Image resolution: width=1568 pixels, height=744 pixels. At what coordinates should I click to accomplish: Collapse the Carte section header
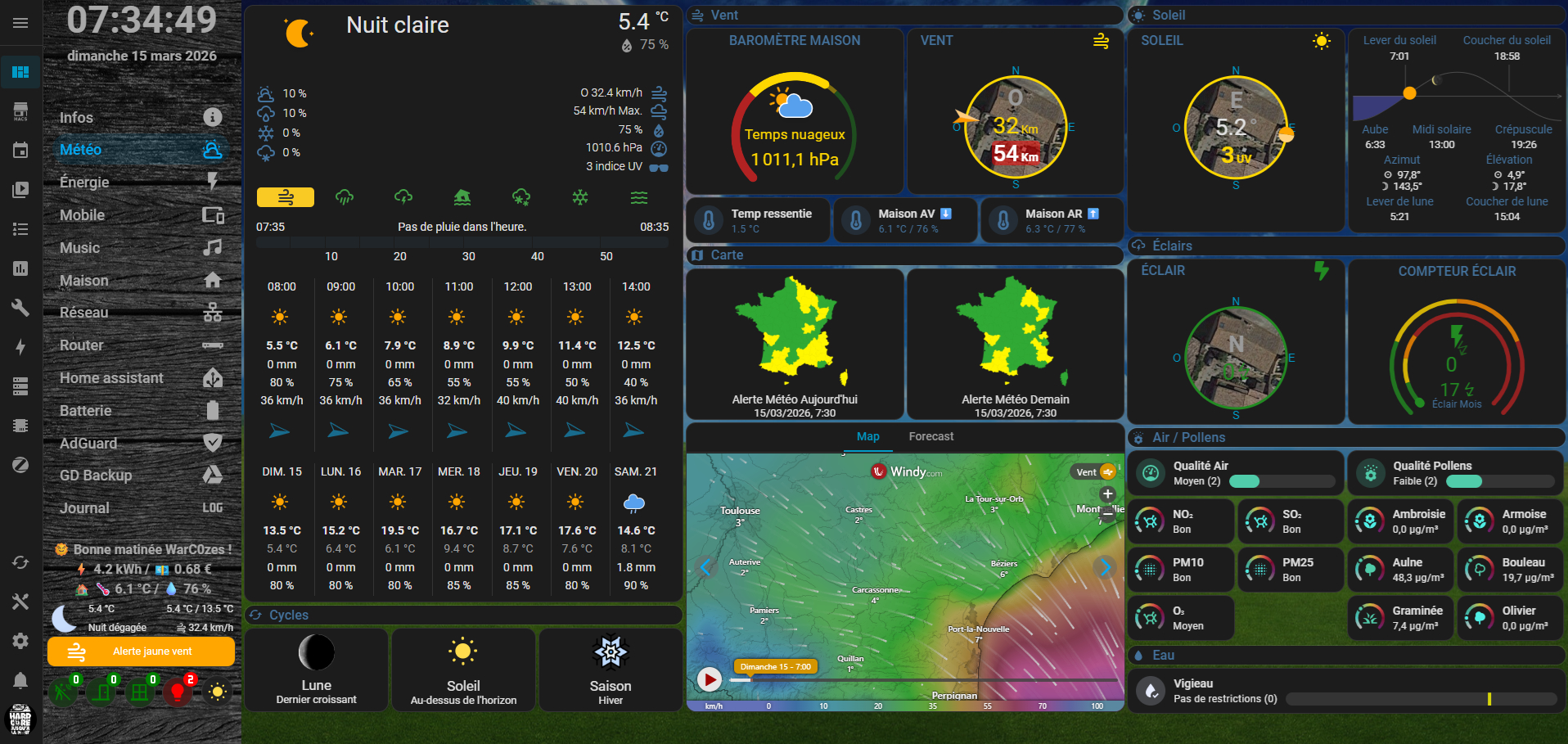(904, 255)
